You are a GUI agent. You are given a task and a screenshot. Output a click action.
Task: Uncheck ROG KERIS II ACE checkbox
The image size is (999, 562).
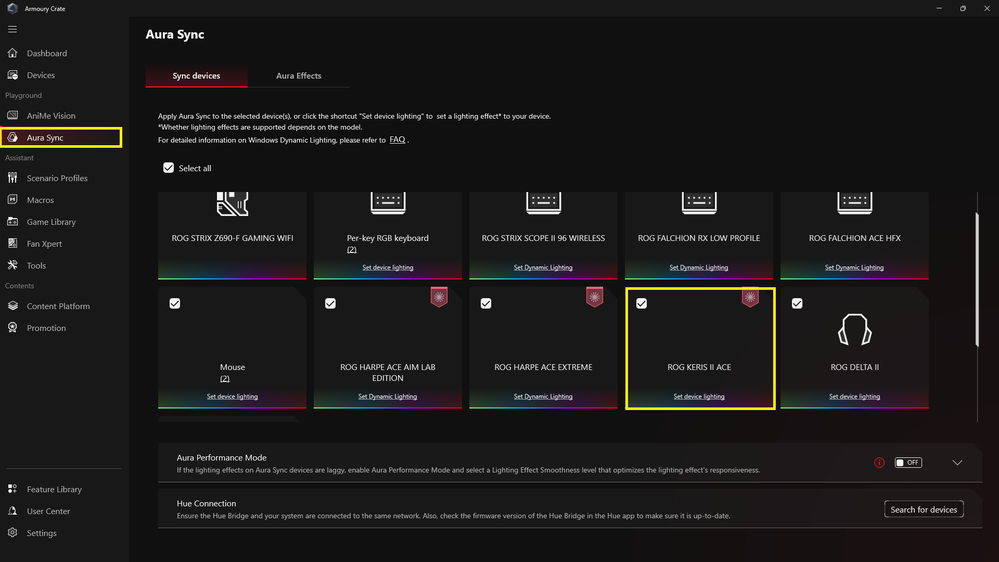(x=641, y=303)
